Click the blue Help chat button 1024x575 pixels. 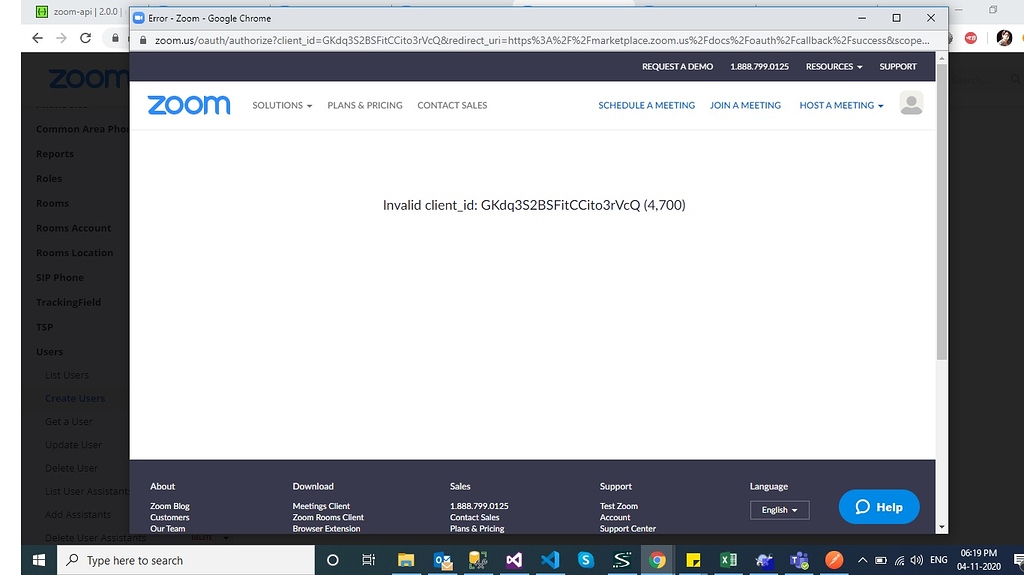[879, 506]
